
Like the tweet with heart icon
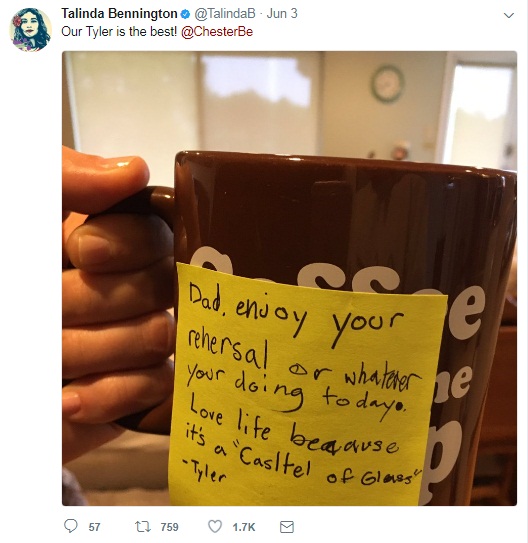(x=215, y=526)
